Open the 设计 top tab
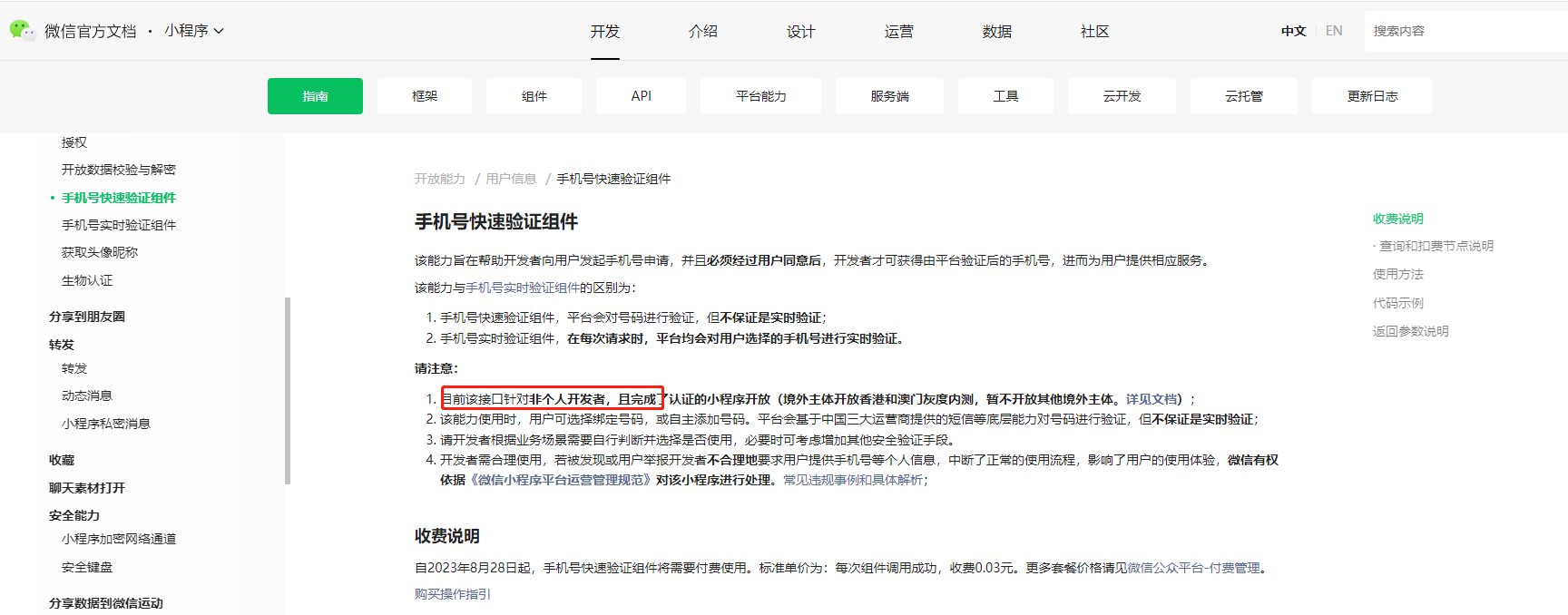Screen dimensions: 1568x615 point(801,31)
